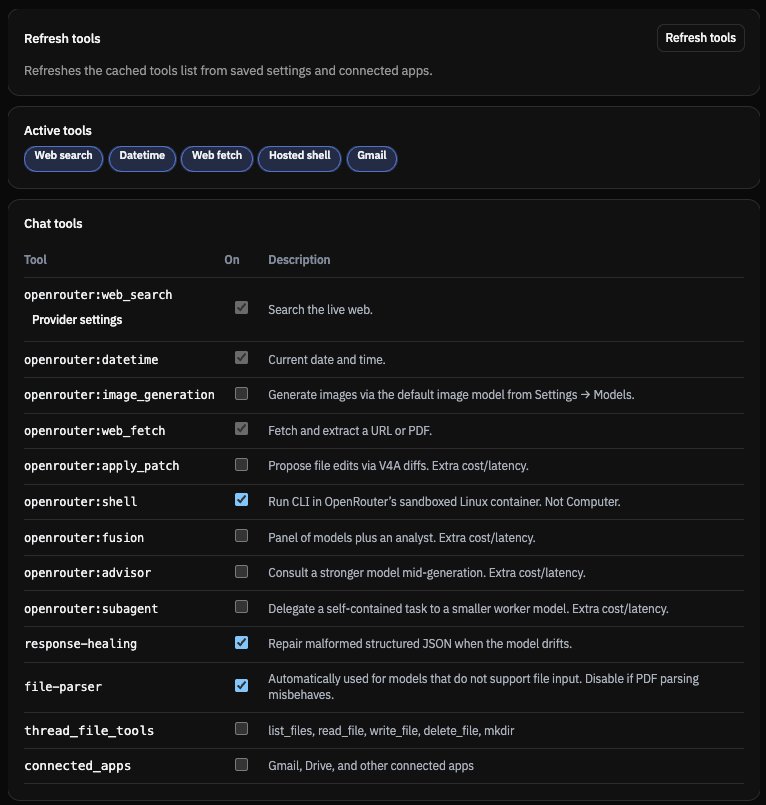
Task: Select the Web search active tool chip
Action: pyautogui.click(x=63, y=158)
